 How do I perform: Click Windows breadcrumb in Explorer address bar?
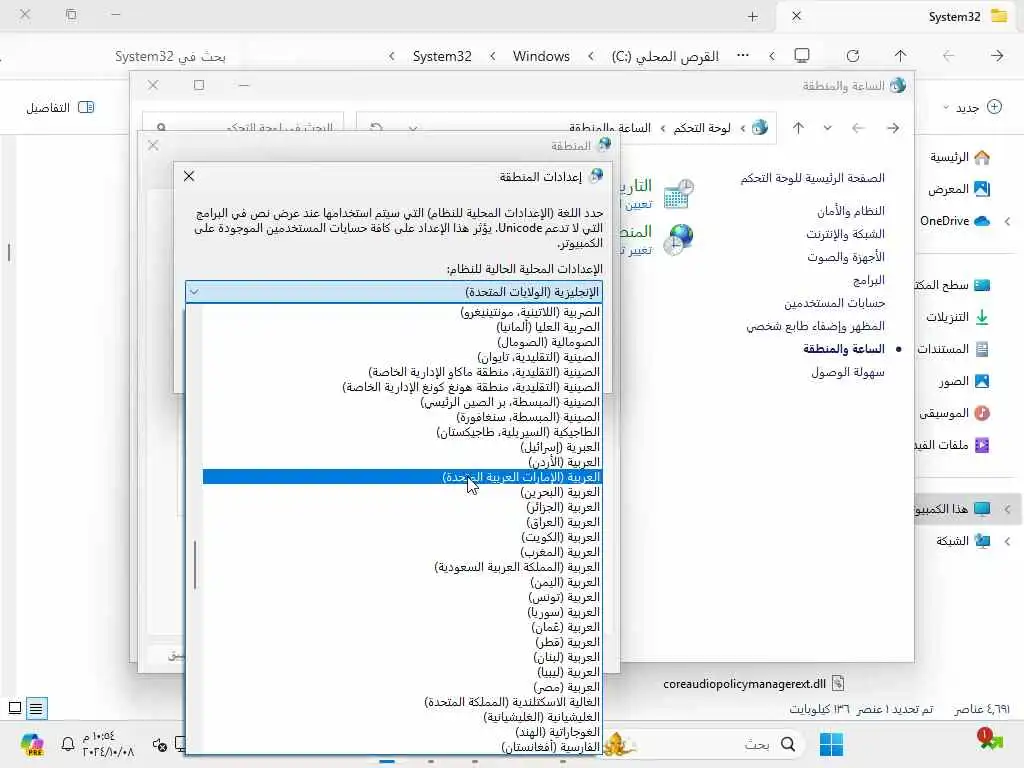pos(541,56)
